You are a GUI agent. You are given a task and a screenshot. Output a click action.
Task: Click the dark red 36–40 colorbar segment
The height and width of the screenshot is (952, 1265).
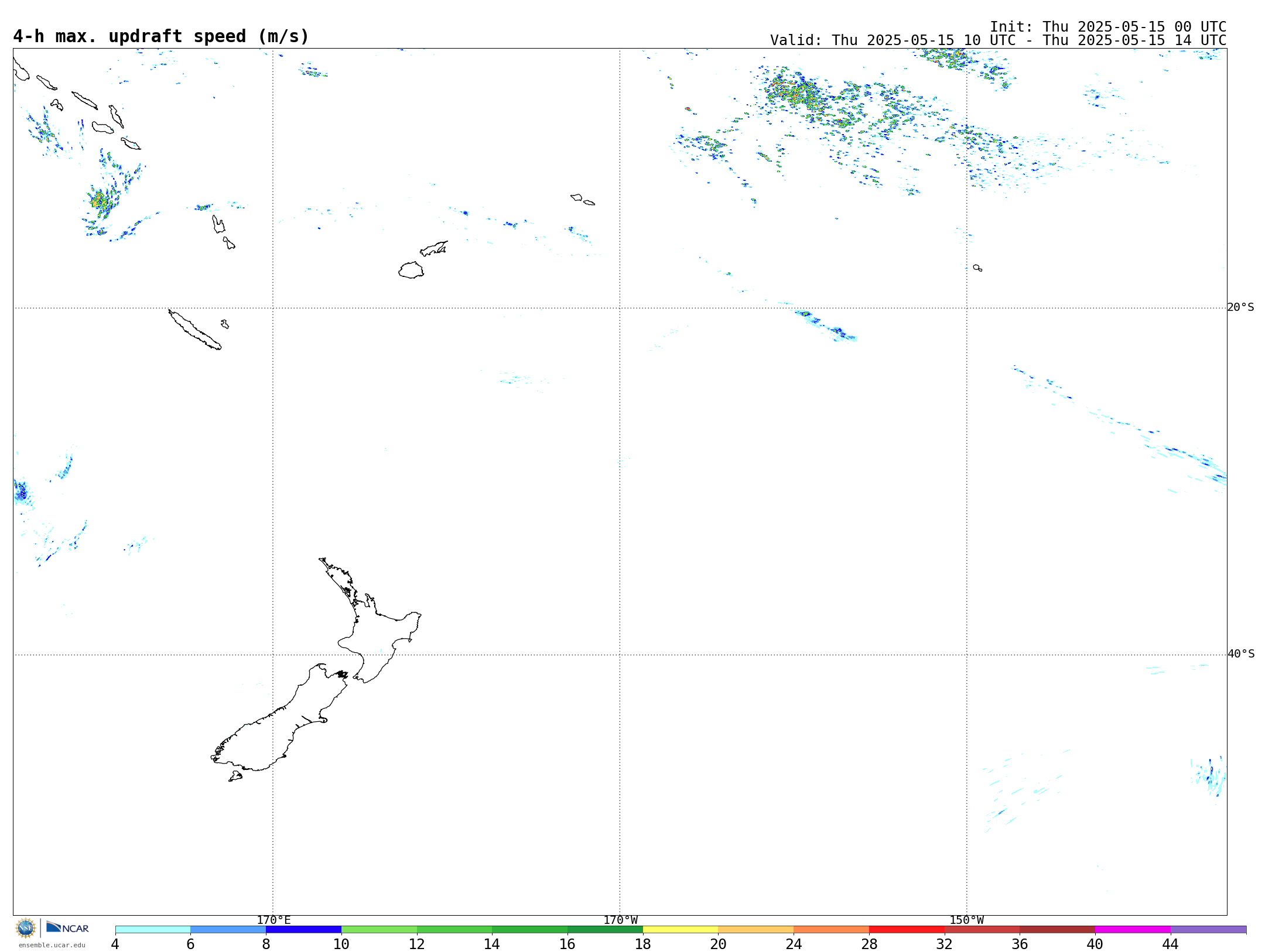click(x=1057, y=929)
